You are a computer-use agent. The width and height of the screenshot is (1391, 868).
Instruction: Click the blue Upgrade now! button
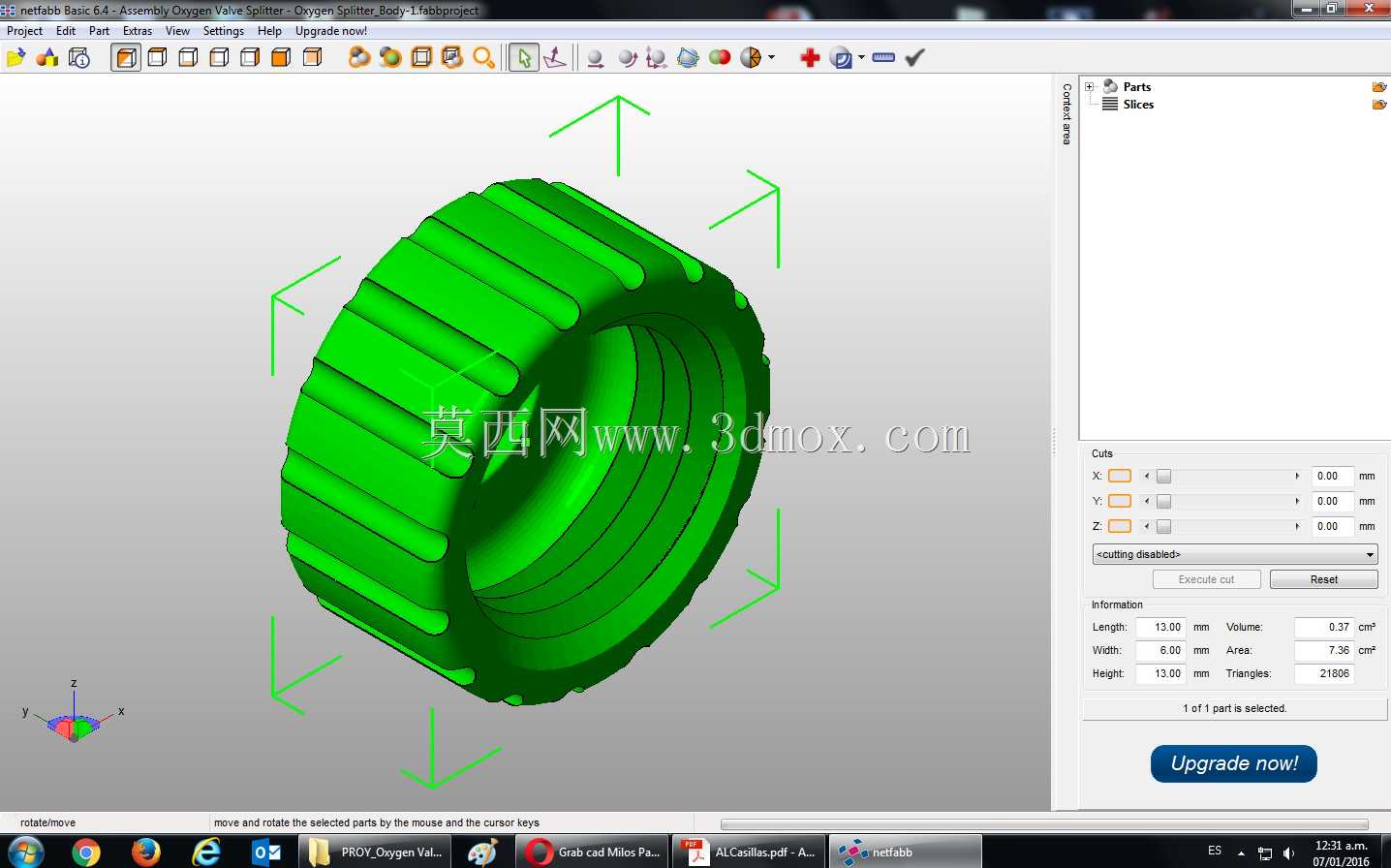tap(1234, 763)
